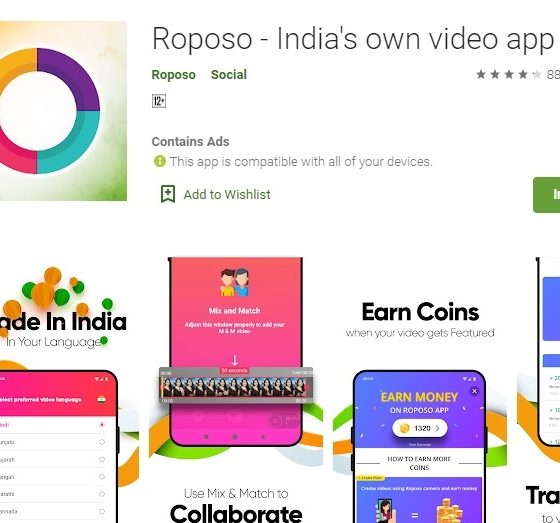
Task: Click the two-people Mix and Match icon
Action: click(235, 283)
